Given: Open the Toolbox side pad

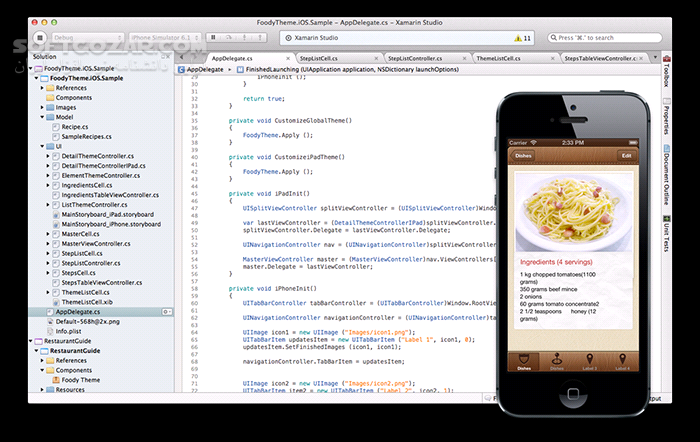Looking at the screenshot, I should pyautogui.click(x=667, y=71).
